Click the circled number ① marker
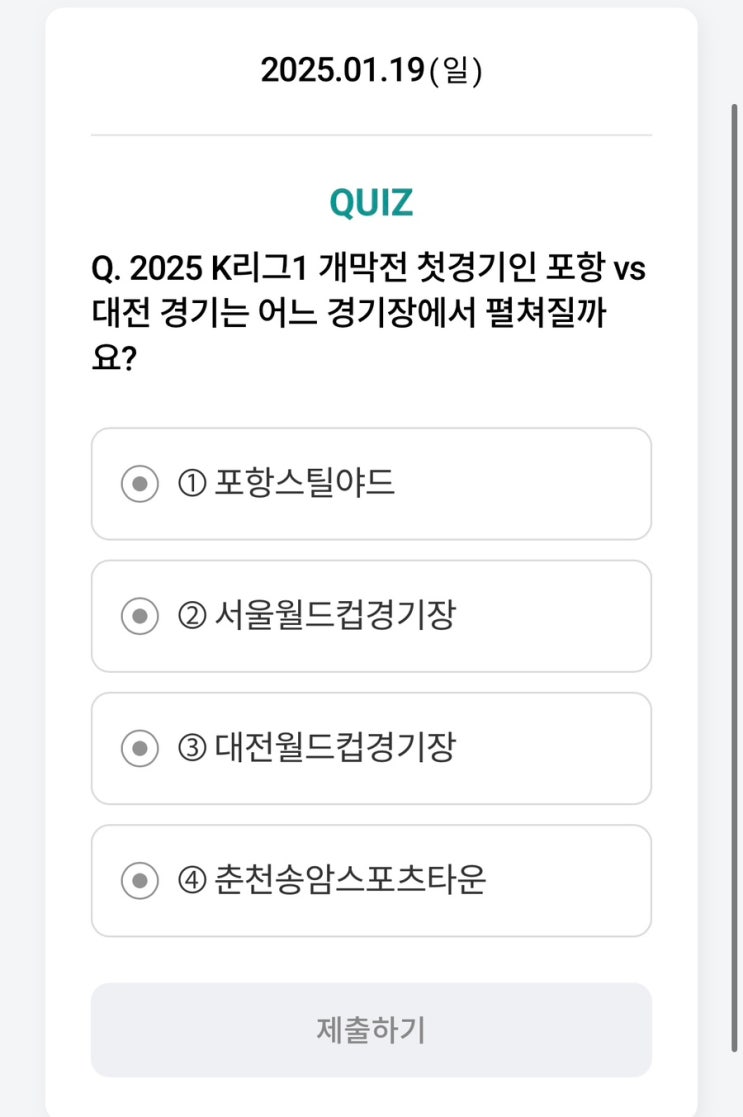The height and width of the screenshot is (1117, 743). 192,484
